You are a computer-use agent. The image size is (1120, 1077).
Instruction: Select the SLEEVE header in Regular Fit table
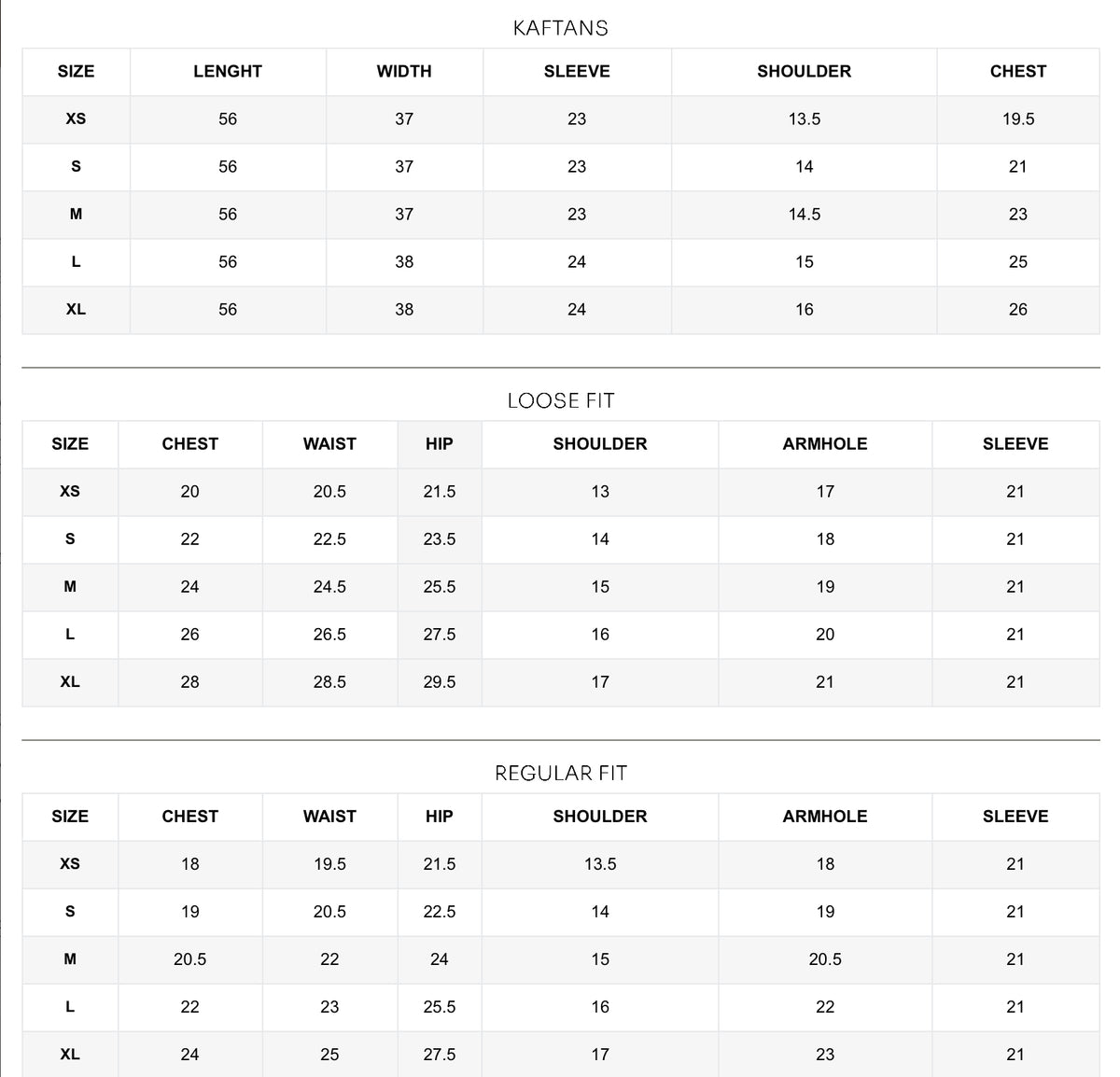point(1015,817)
